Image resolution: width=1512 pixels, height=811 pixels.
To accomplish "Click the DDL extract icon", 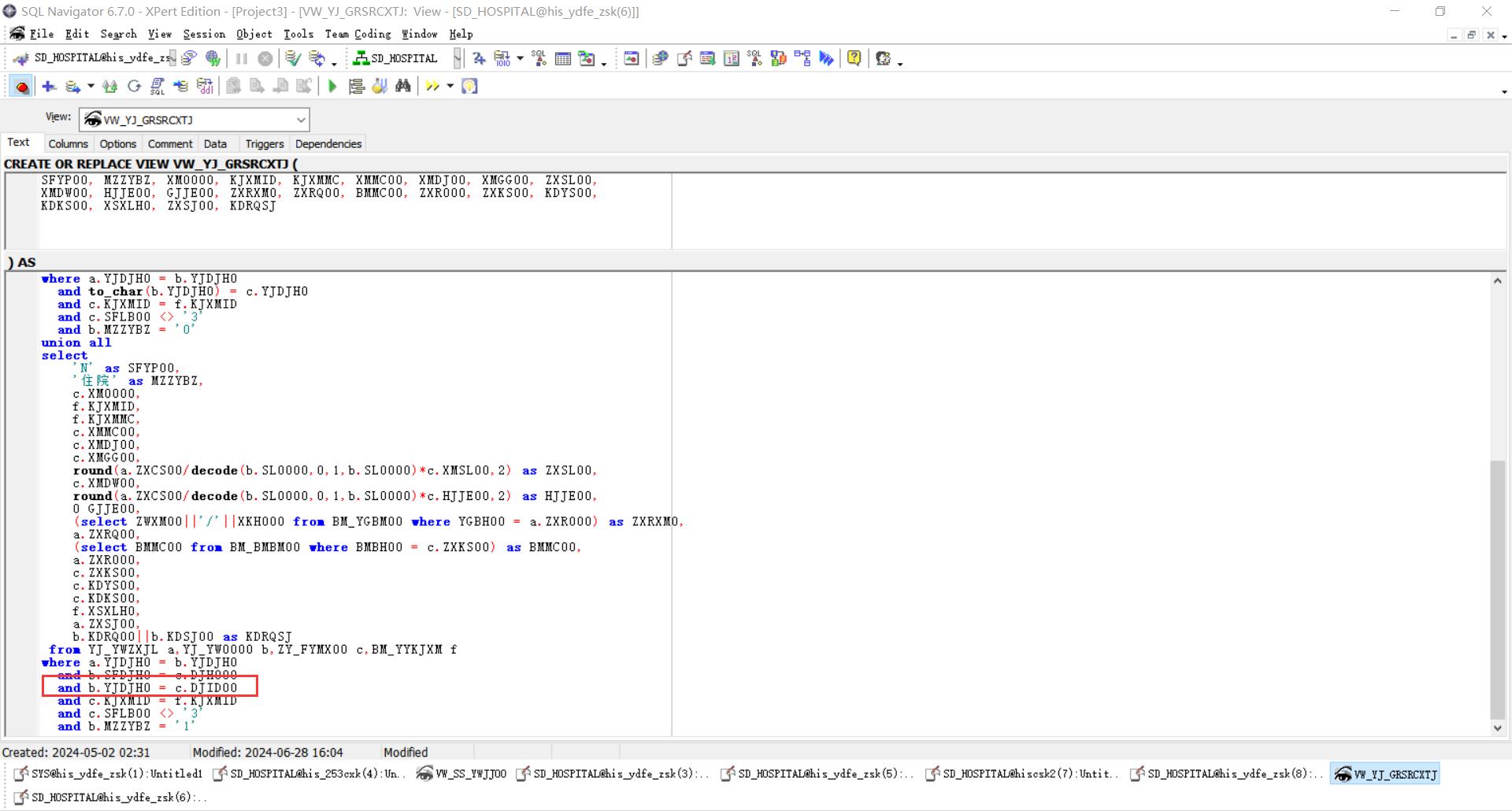I will click(x=205, y=87).
